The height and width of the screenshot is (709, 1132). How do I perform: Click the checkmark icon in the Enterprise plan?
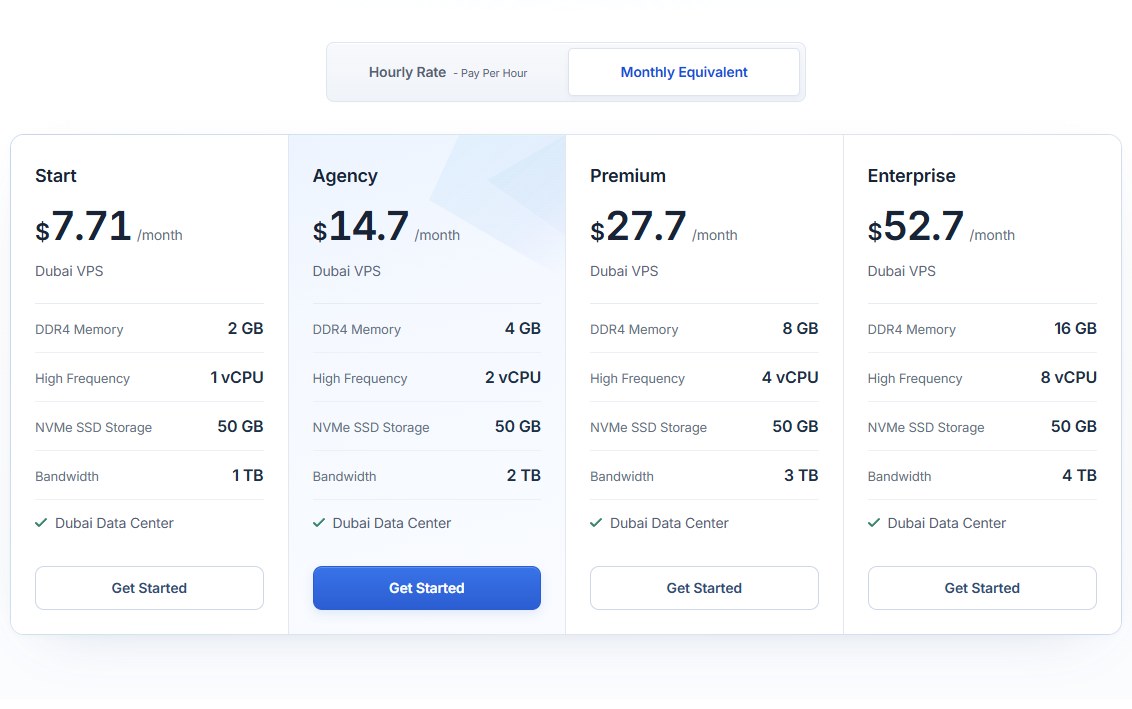coord(874,523)
